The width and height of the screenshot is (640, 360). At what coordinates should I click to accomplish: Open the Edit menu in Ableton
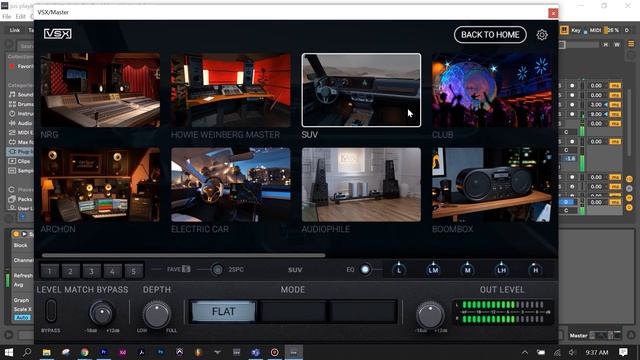point(20,17)
